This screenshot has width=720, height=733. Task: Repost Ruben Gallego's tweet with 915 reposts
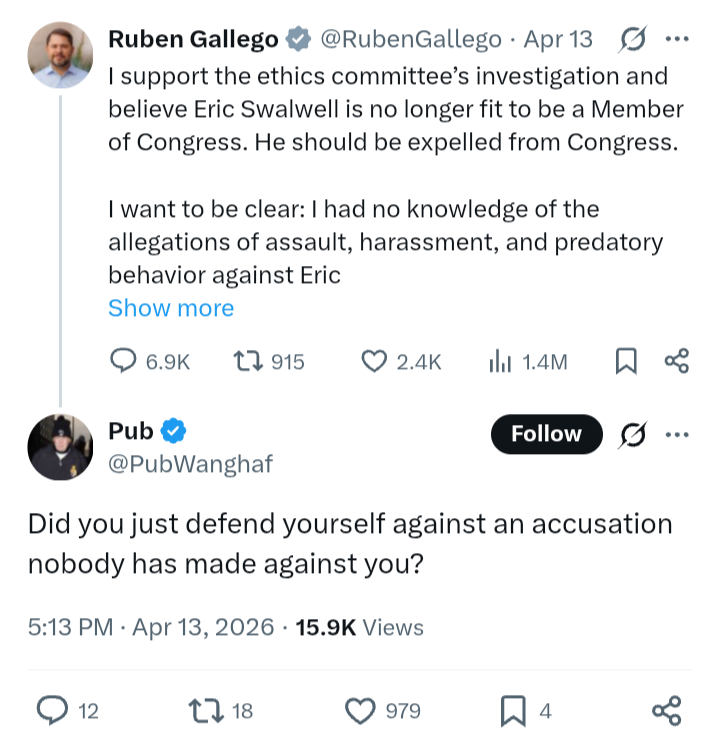tap(269, 362)
